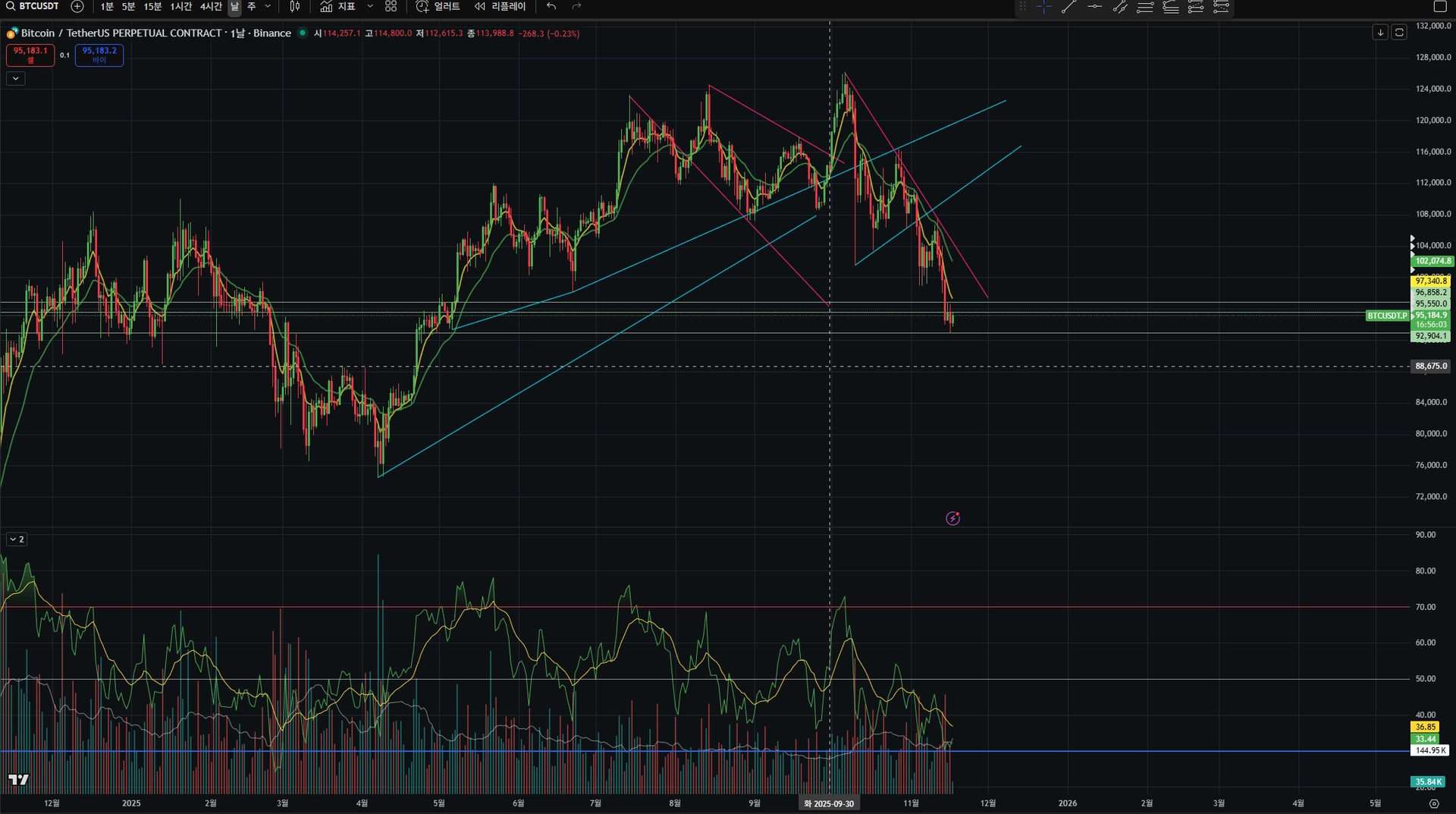Click the yellow 97,340.8 price label
The image size is (1456, 814).
[x=1431, y=281]
